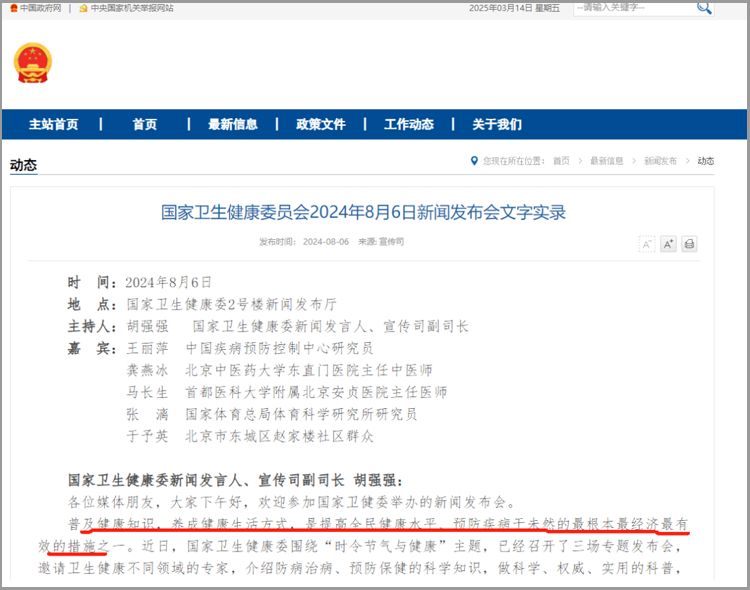Screen dimensions: 750x590
Task: Open the 首页 tab in navigation bar
Action: coord(145,125)
